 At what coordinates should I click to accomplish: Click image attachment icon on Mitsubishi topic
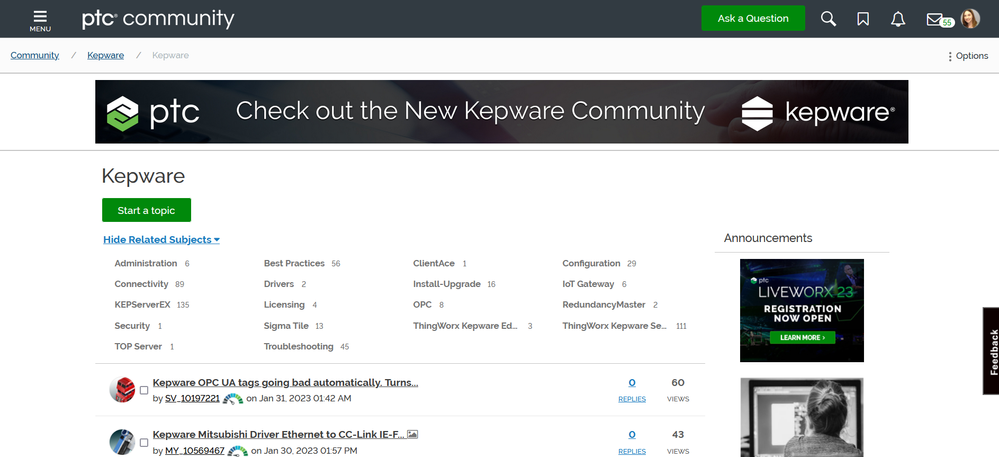(412, 434)
